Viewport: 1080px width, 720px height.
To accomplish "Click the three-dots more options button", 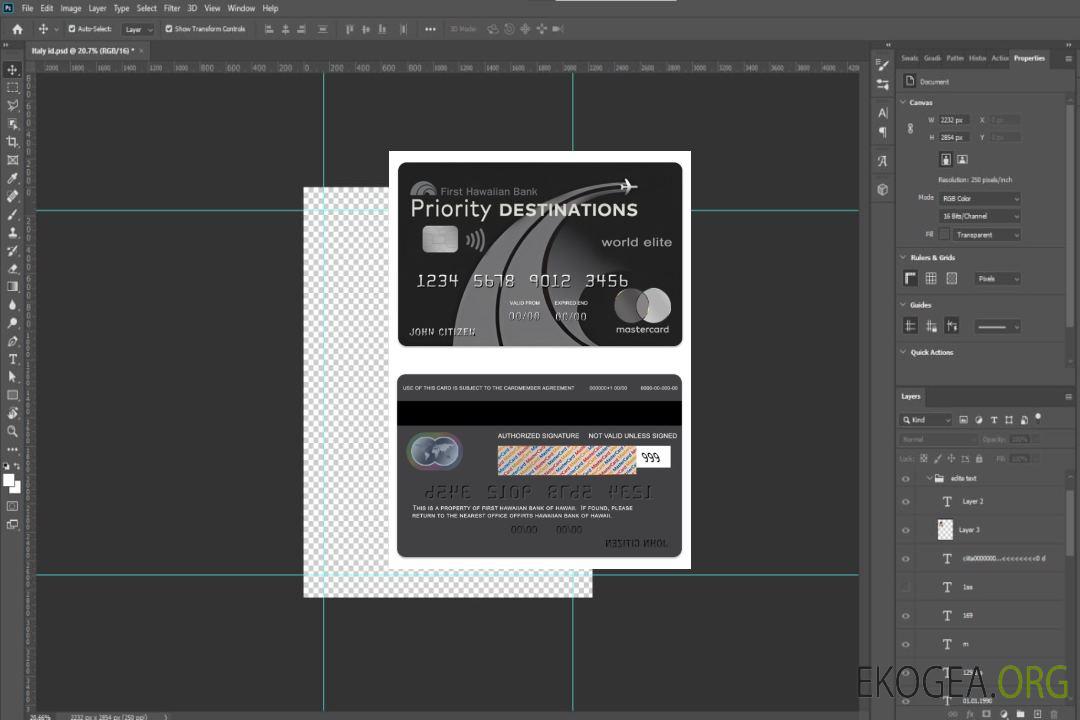I will click(430, 29).
